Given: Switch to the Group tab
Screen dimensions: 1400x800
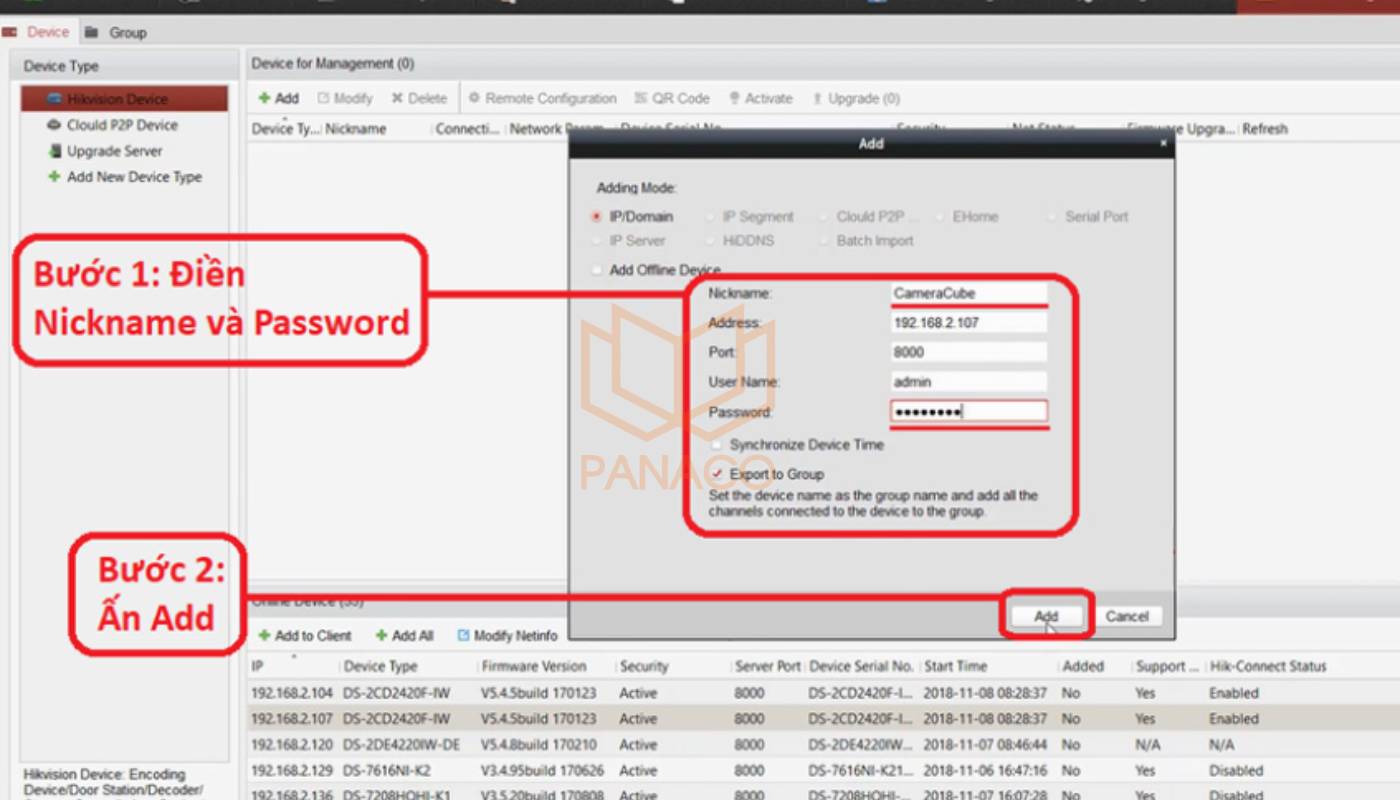Looking at the screenshot, I should click(117, 32).
